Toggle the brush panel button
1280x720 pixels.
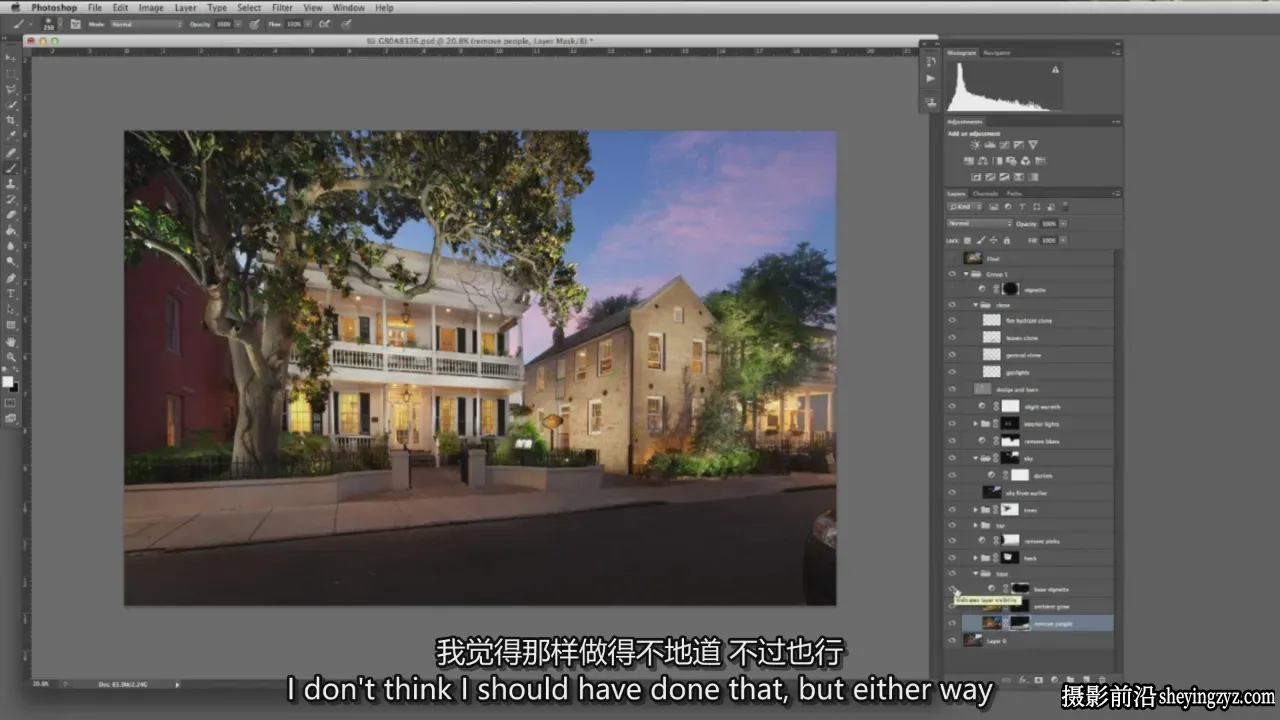pos(75,23)
